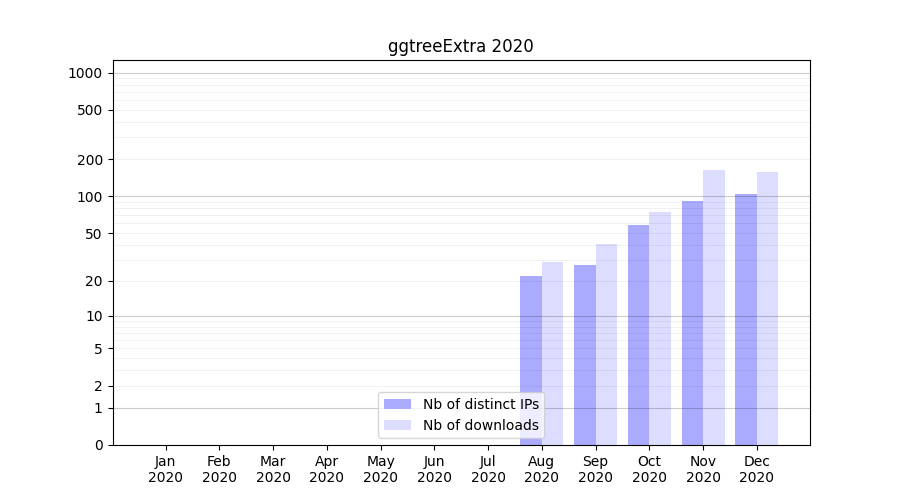Click the 'Jul 2020' x-axis label
Screen dimensions: 900x500
point(488,469)
